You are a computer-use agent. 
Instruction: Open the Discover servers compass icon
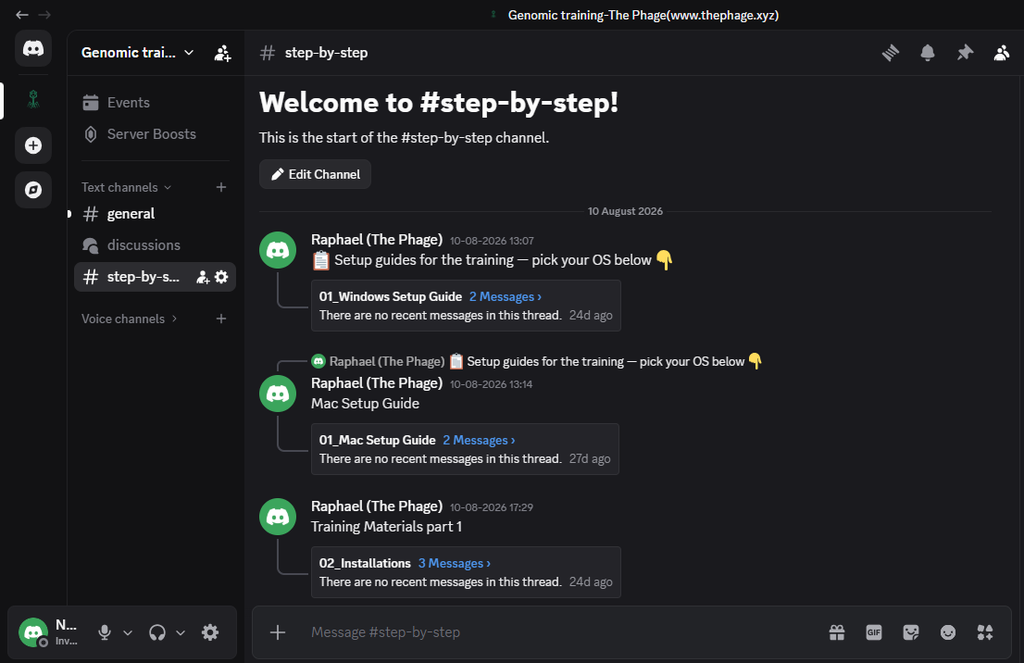[33, 189]
